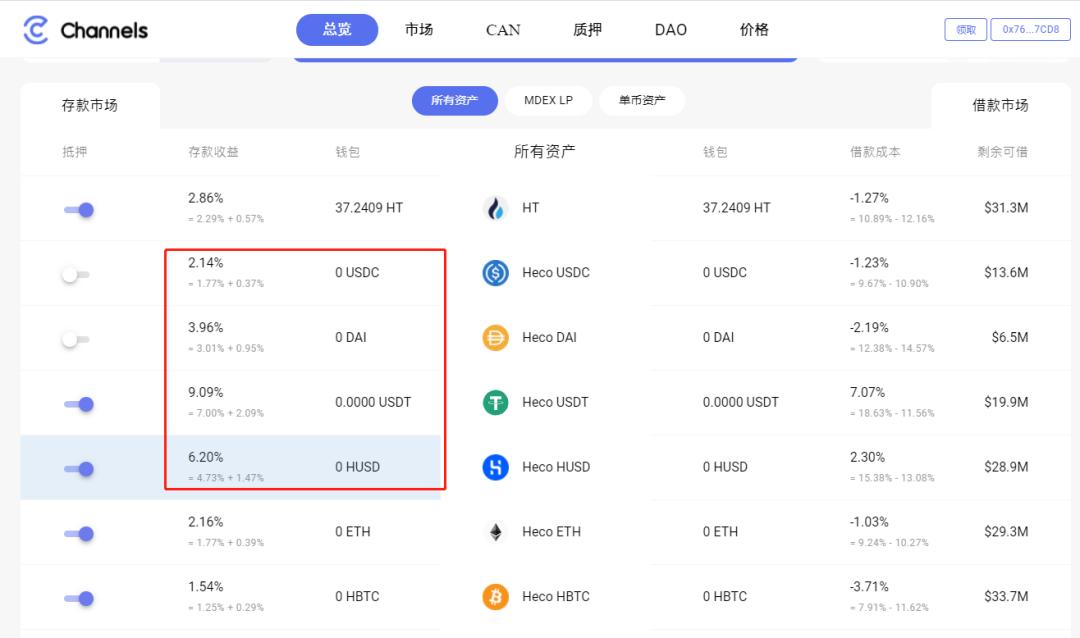Select the 单币资产 filter option
1080x638 pixels.
click(x=641, y=100)
